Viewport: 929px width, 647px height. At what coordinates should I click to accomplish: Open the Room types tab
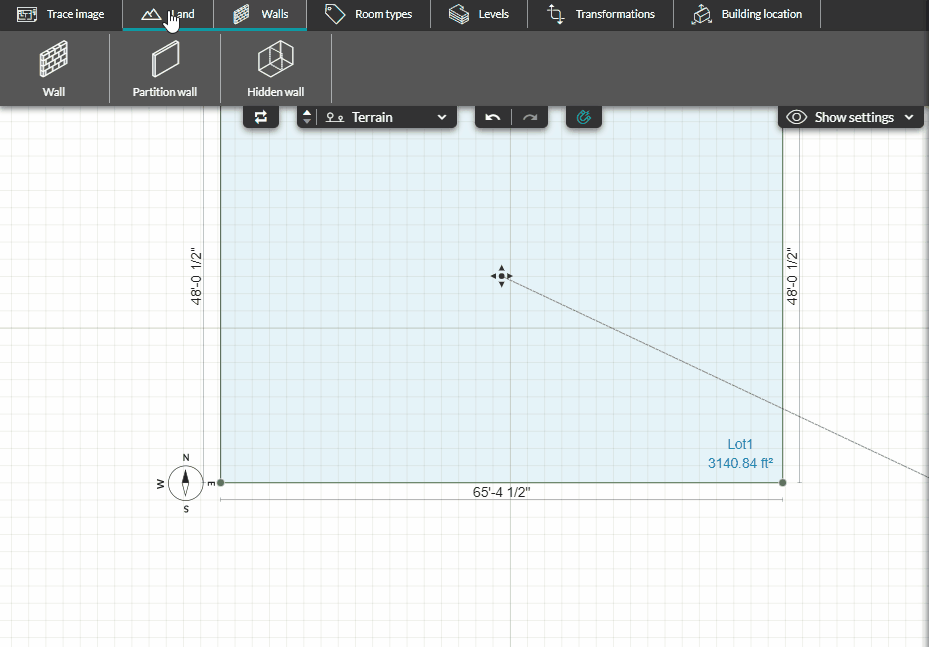click(369, 14)
